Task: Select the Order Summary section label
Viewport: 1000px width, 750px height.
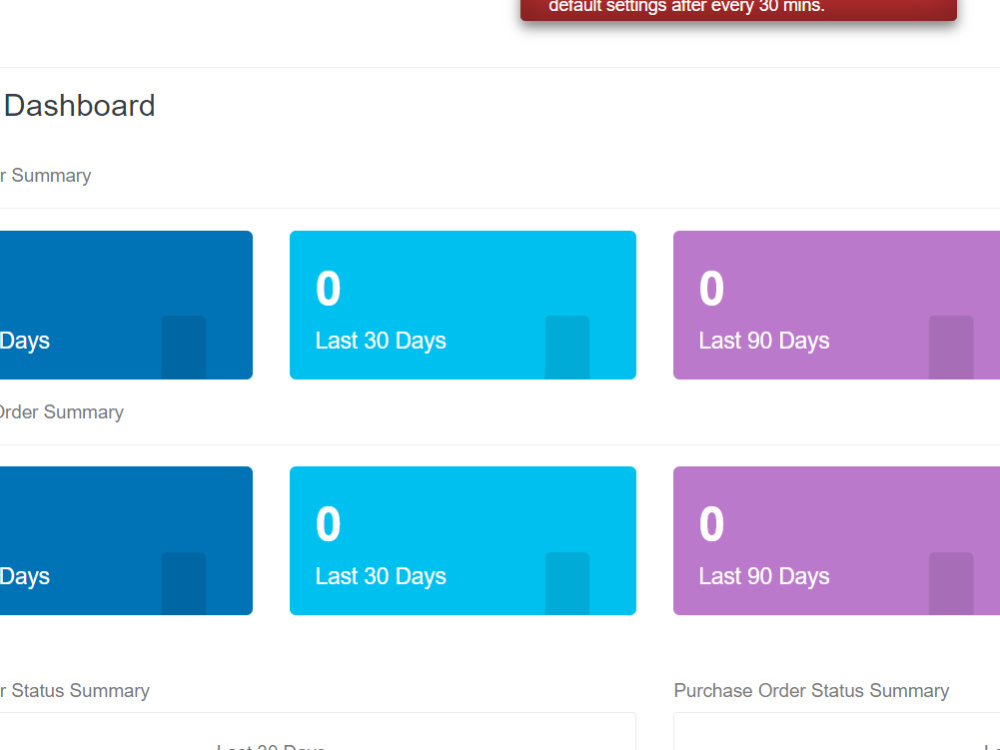Action: coord(62,411)
